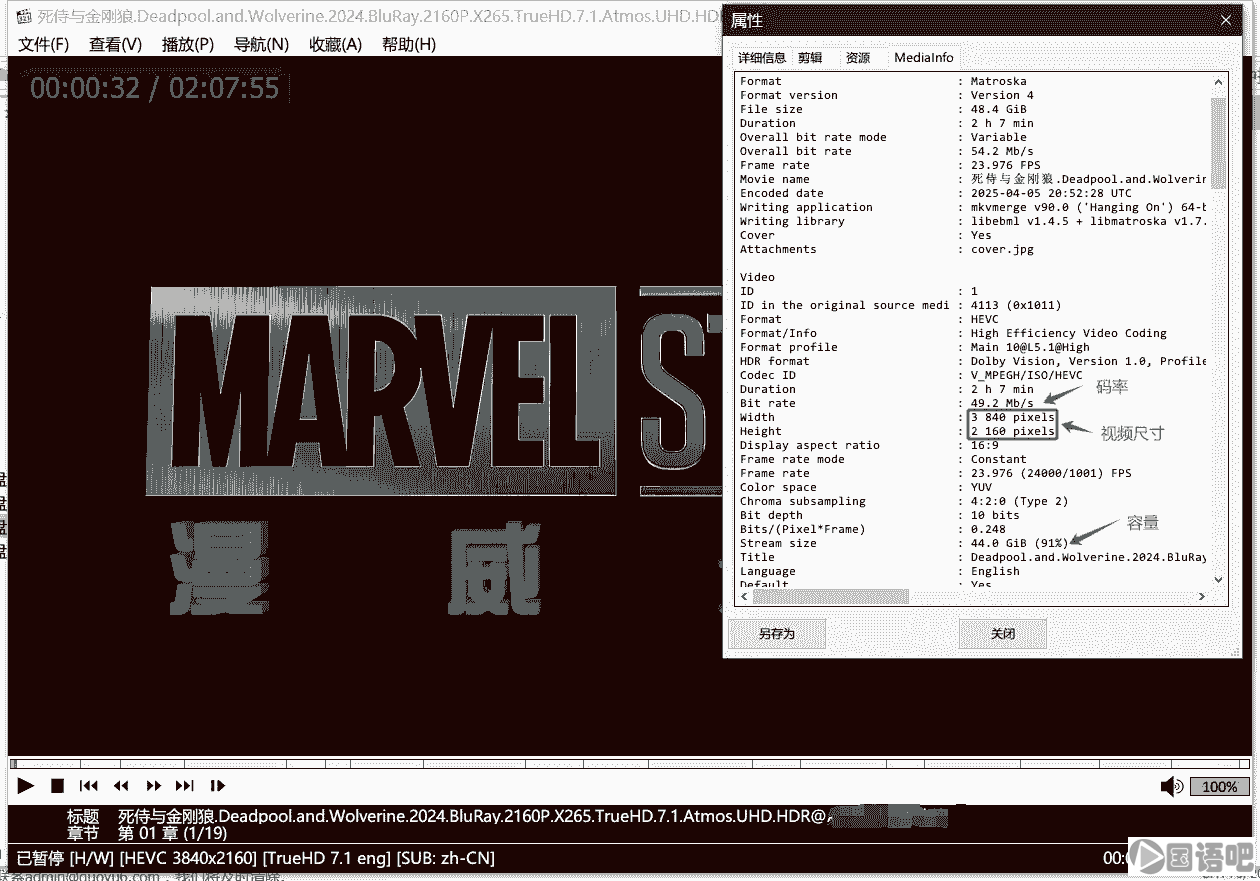Skip to the previous chapter

(x=89, y=786)
